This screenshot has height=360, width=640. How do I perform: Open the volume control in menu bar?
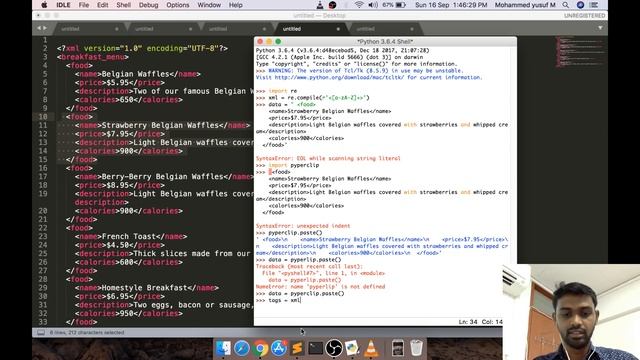tap(373, 5)
